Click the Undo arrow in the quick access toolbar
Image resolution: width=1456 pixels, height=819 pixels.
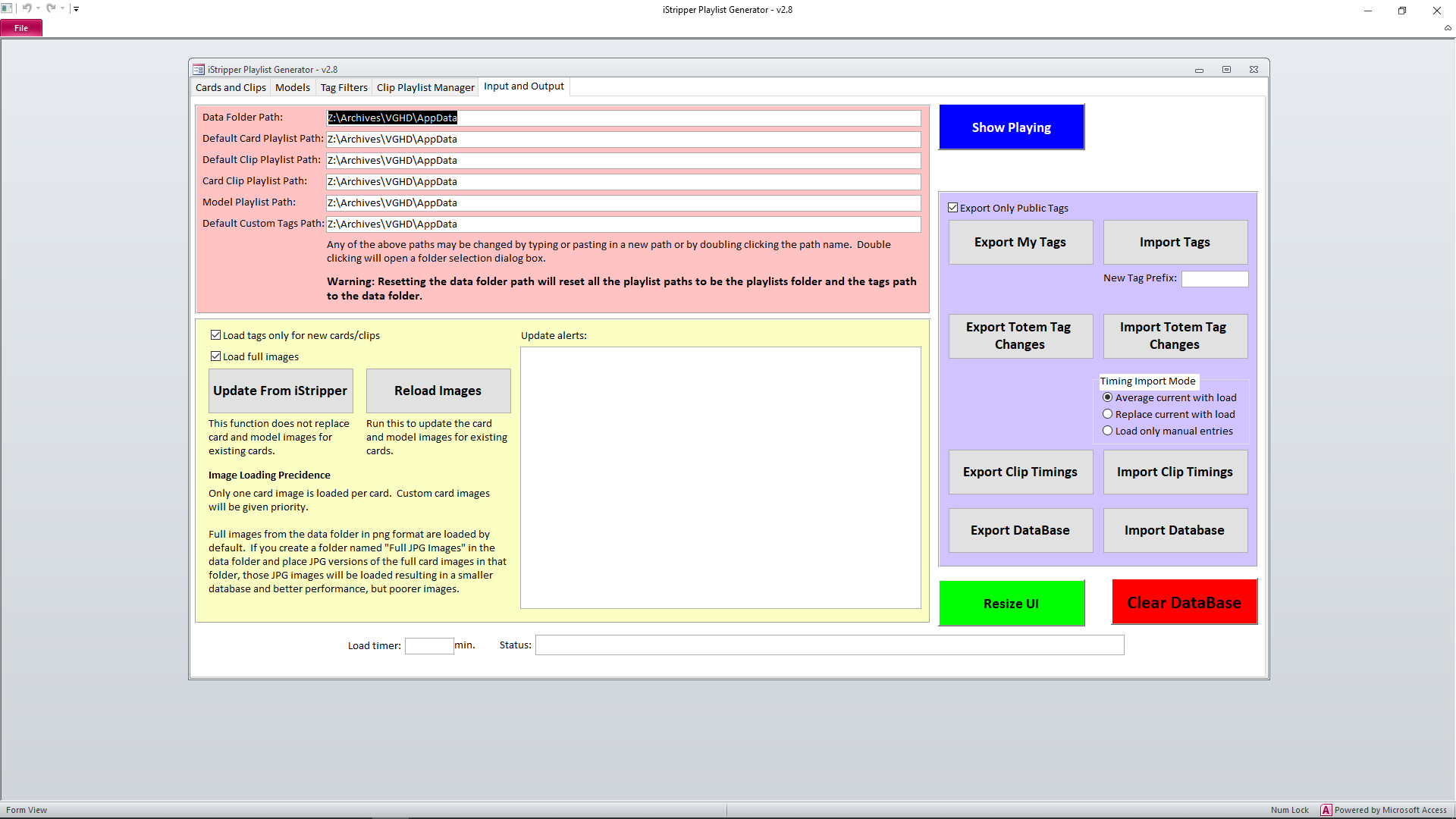(x=27, y=8)
